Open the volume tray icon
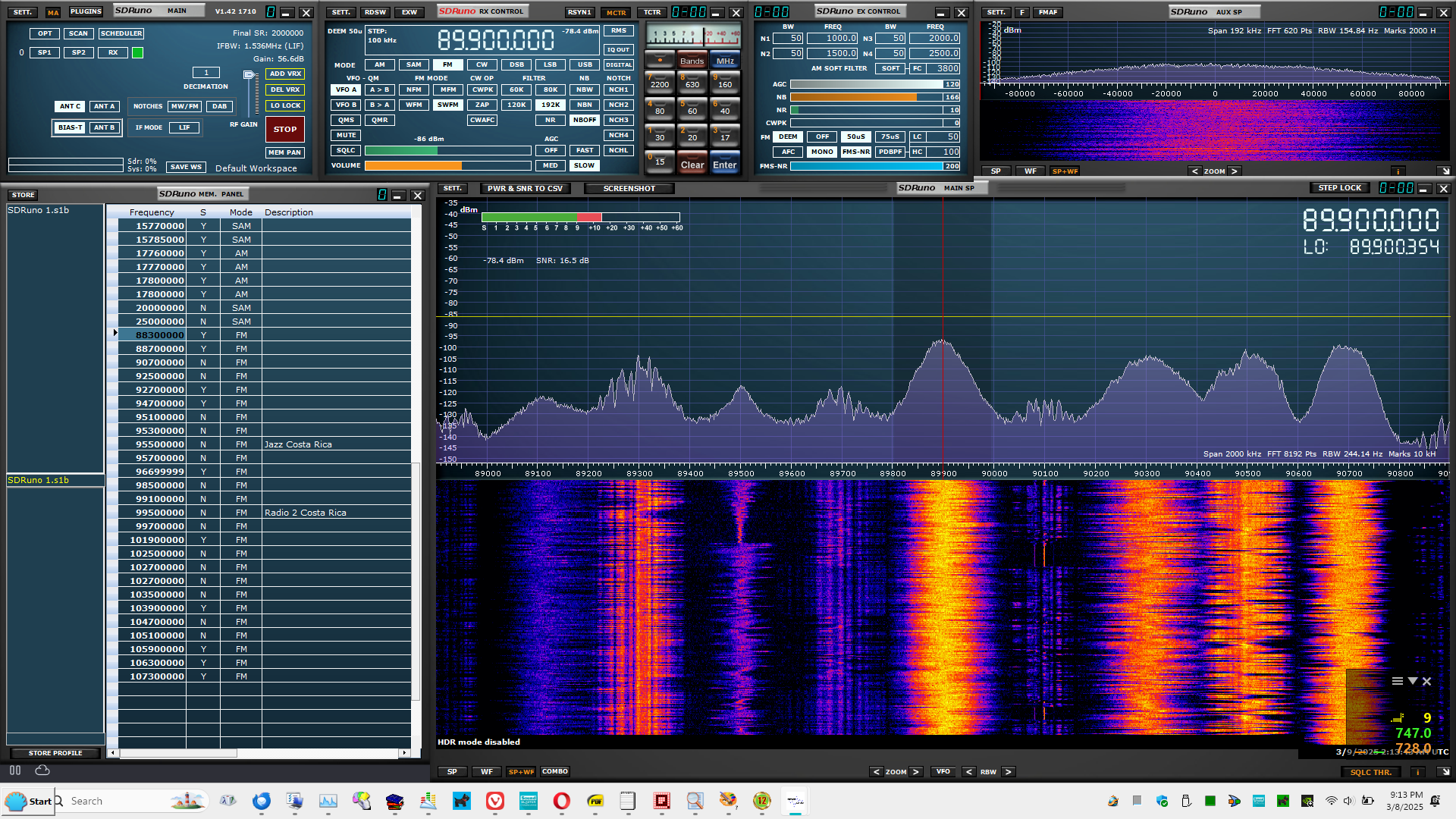 pyautogui.click(x=1348, y=801)
